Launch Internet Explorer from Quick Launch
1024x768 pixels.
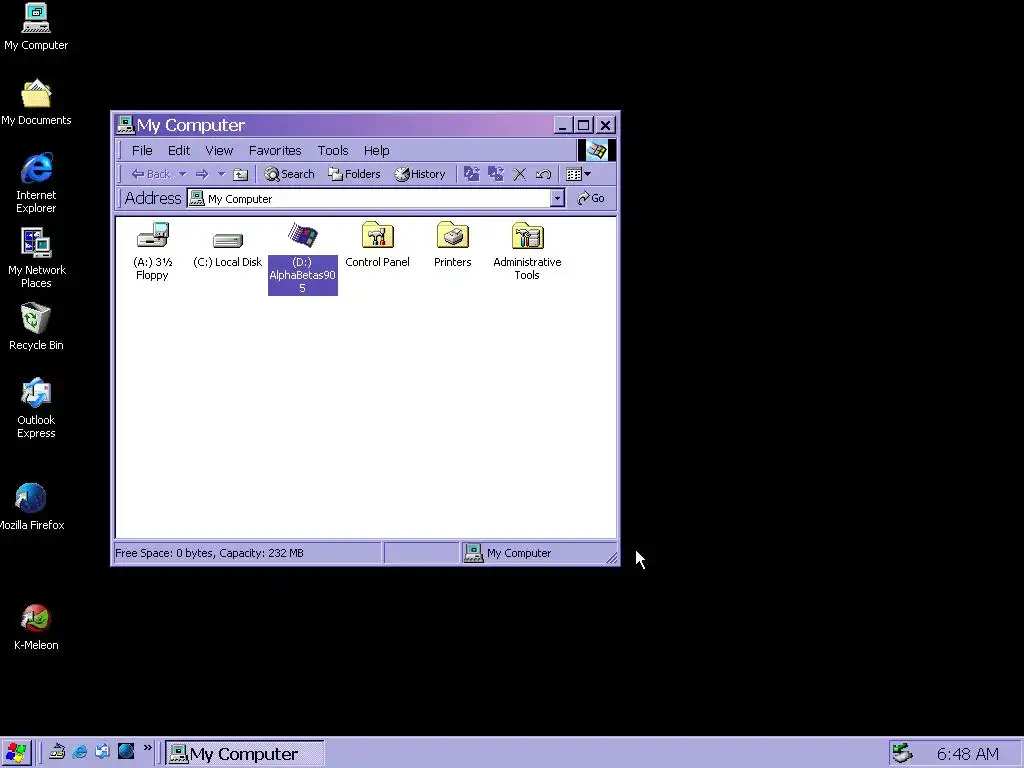pos(80,752)
